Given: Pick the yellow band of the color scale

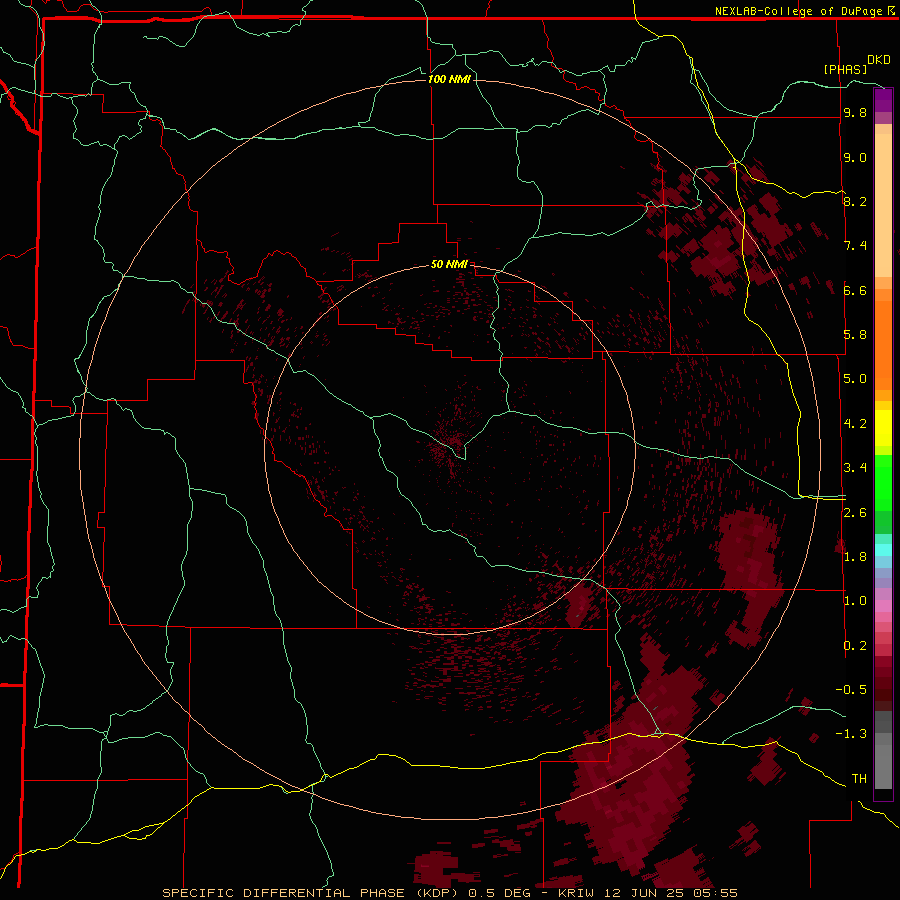Looking at the screenshot, I should click(883, 428).
